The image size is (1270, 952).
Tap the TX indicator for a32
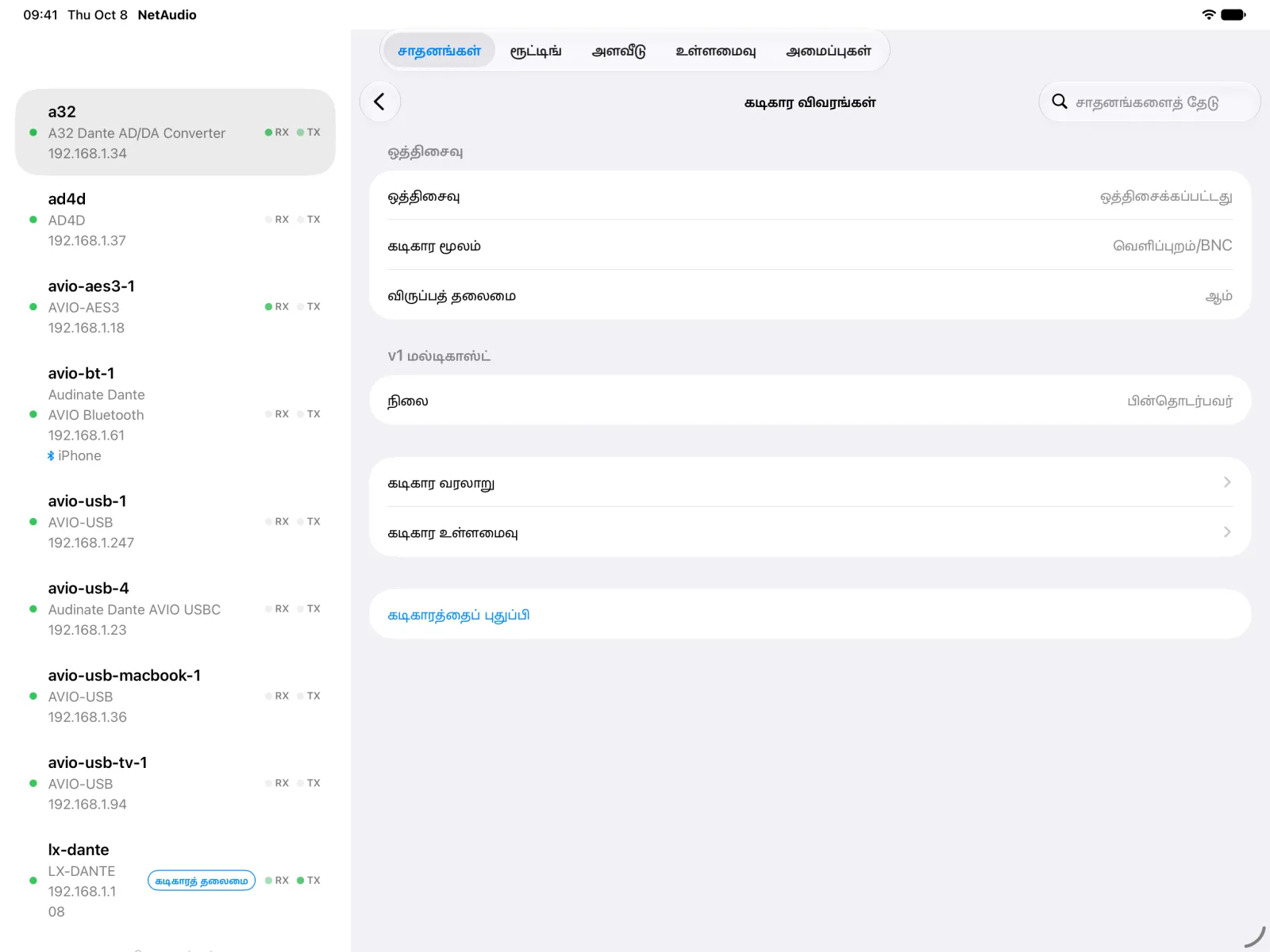[309, 132]
